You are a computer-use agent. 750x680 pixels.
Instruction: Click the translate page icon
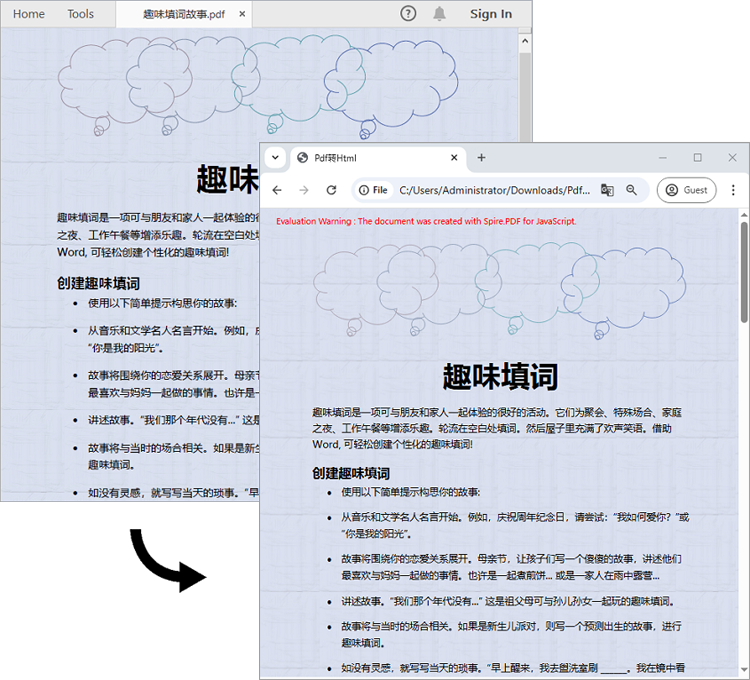(607, 190)
